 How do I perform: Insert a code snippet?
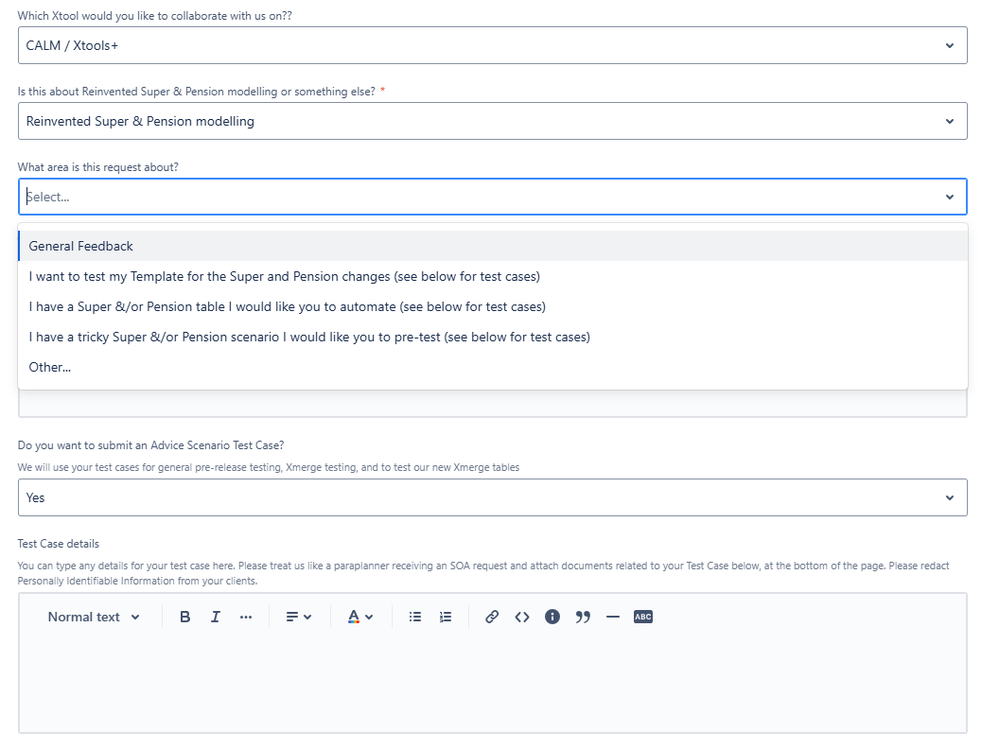tap(522, 617)
